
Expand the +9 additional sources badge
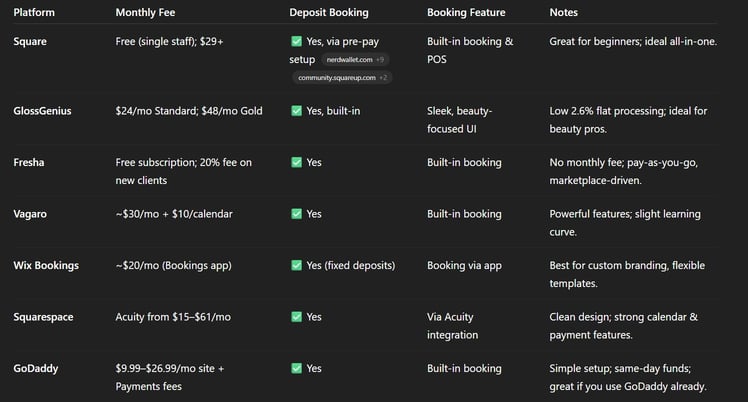pos(380,60)
